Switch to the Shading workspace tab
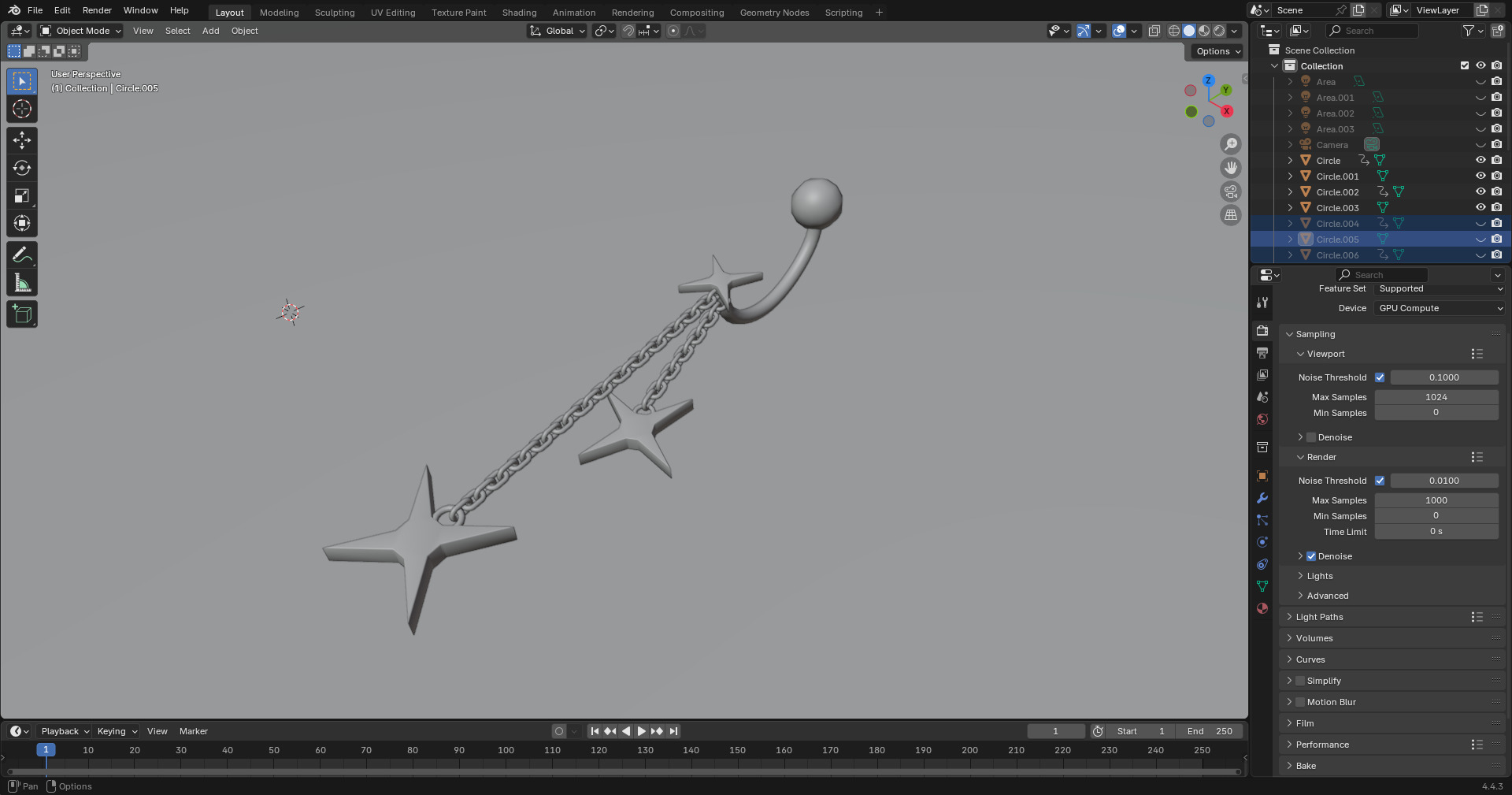The height and width of the screenshot is (795, 1512). click(x=519, y=13)
